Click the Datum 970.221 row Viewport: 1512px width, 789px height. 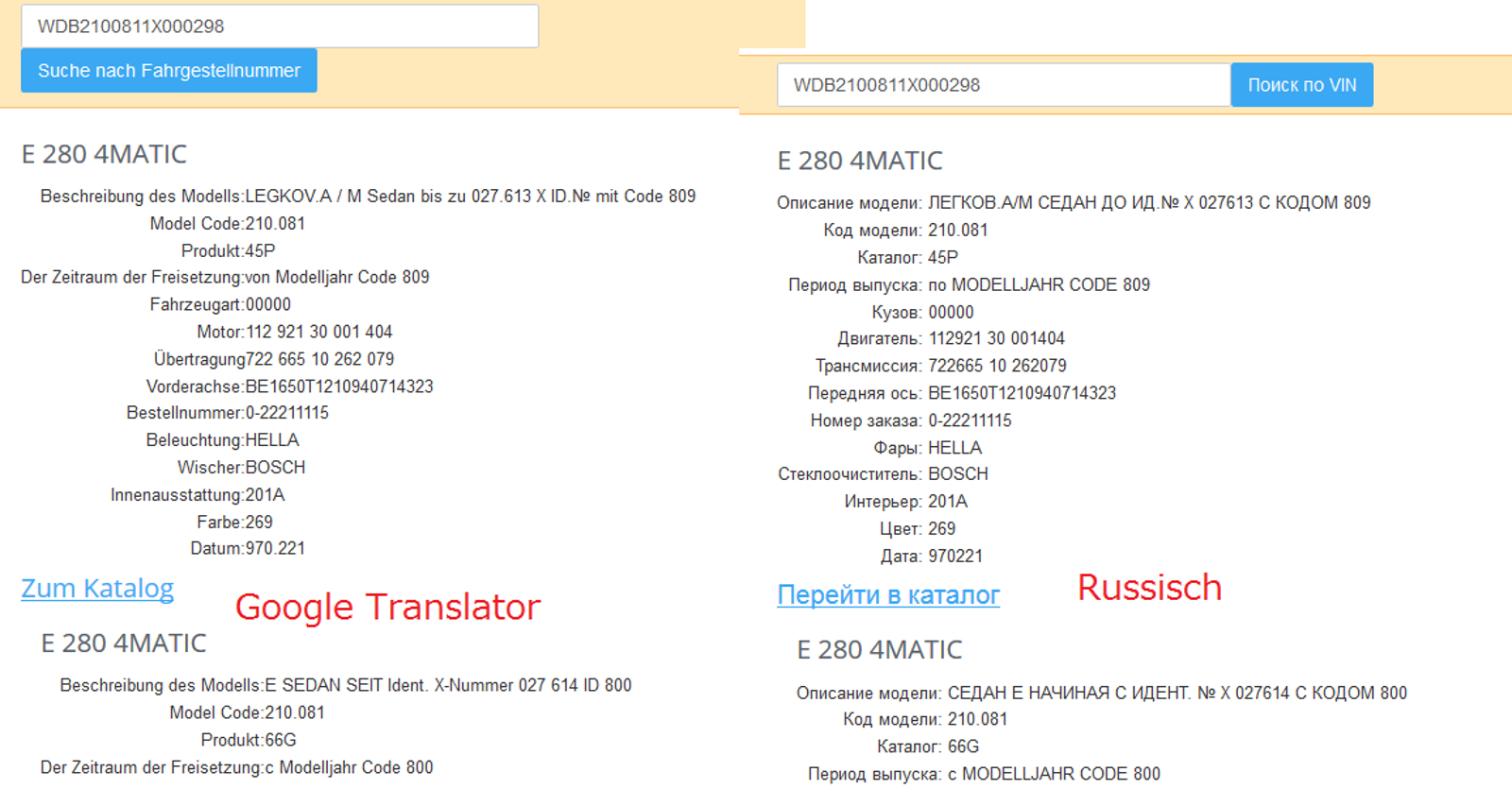coord(248,549)
